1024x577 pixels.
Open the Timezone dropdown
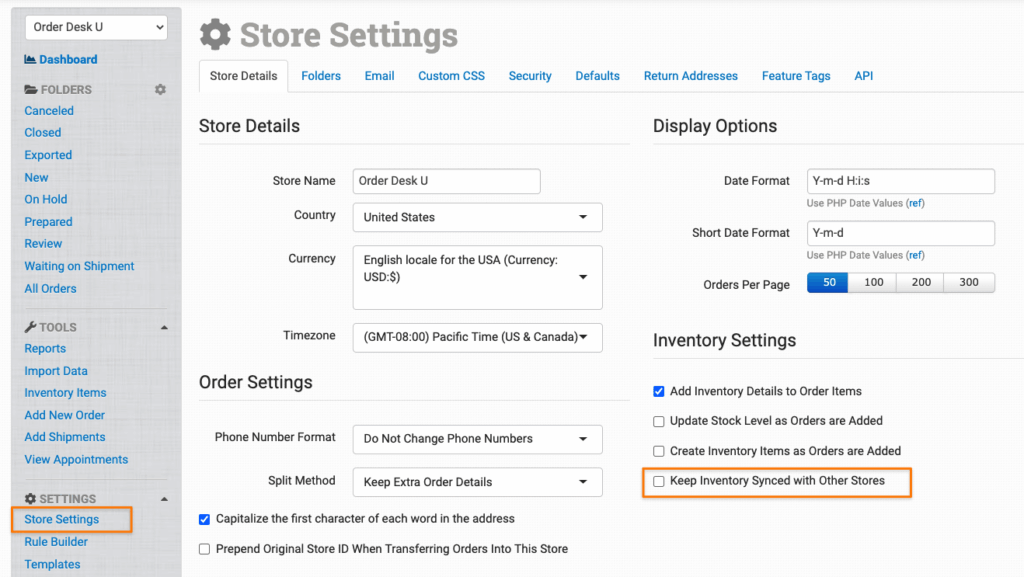(477, 337)
